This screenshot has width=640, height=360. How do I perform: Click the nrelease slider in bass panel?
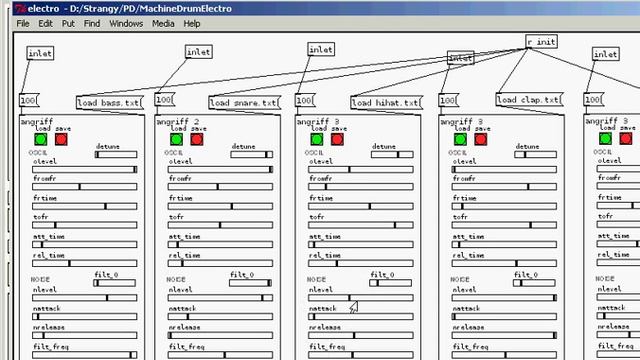(85, 336)
